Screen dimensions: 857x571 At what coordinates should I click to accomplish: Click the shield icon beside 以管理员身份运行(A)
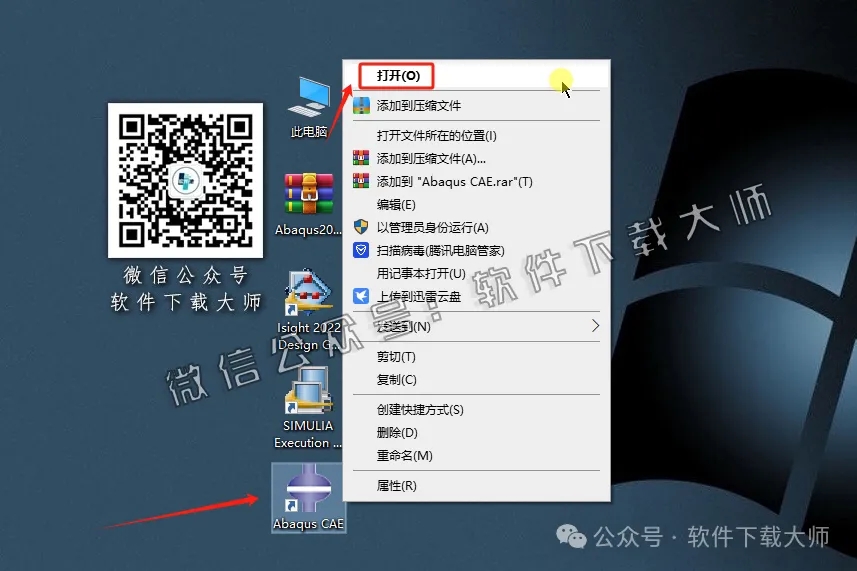point(361,227)
